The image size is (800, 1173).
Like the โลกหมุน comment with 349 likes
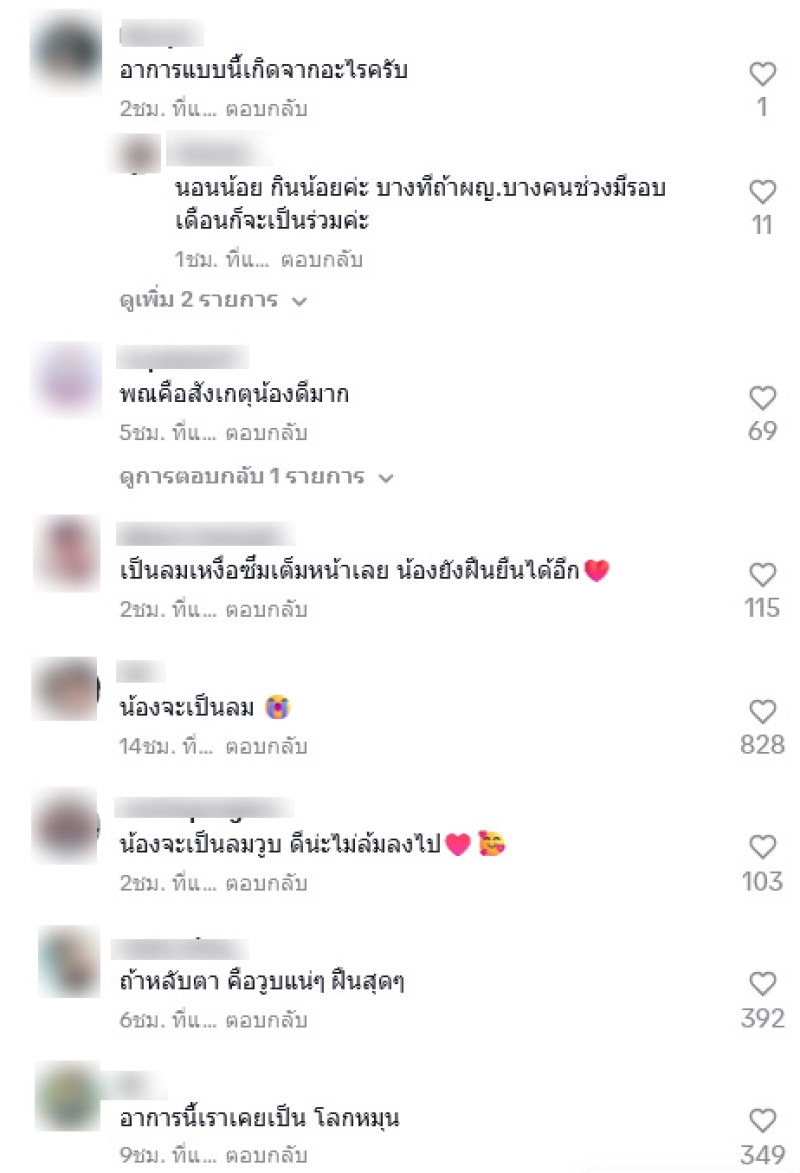(x=762, y=1120)
